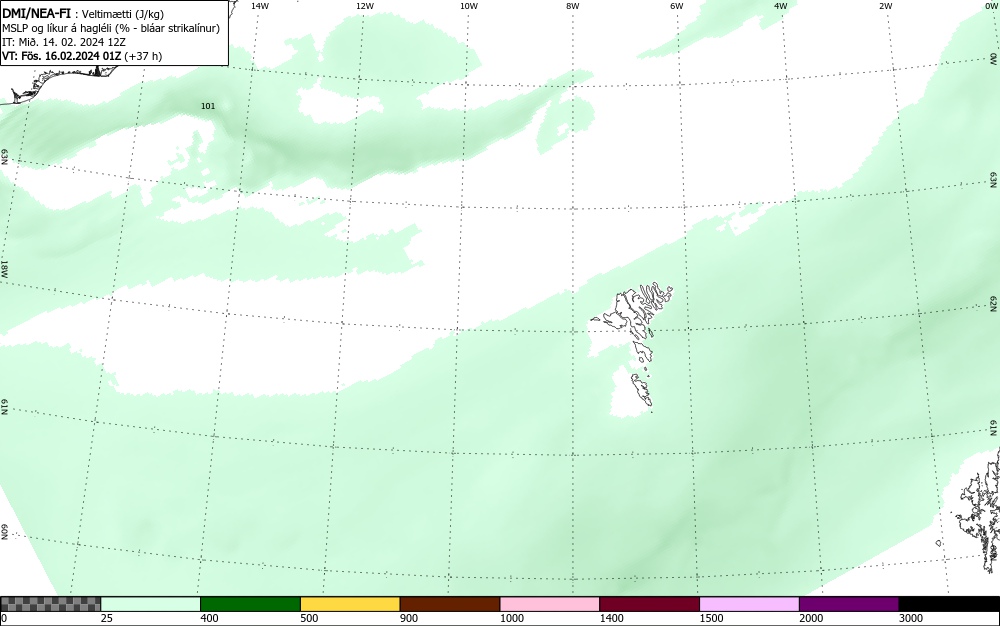Image resolution: width=1000 pixels, height=626 pixels.
Task: Click the 'IT: Mið. 14. 02. 2024 12Z' line
Action: (64, 42)
